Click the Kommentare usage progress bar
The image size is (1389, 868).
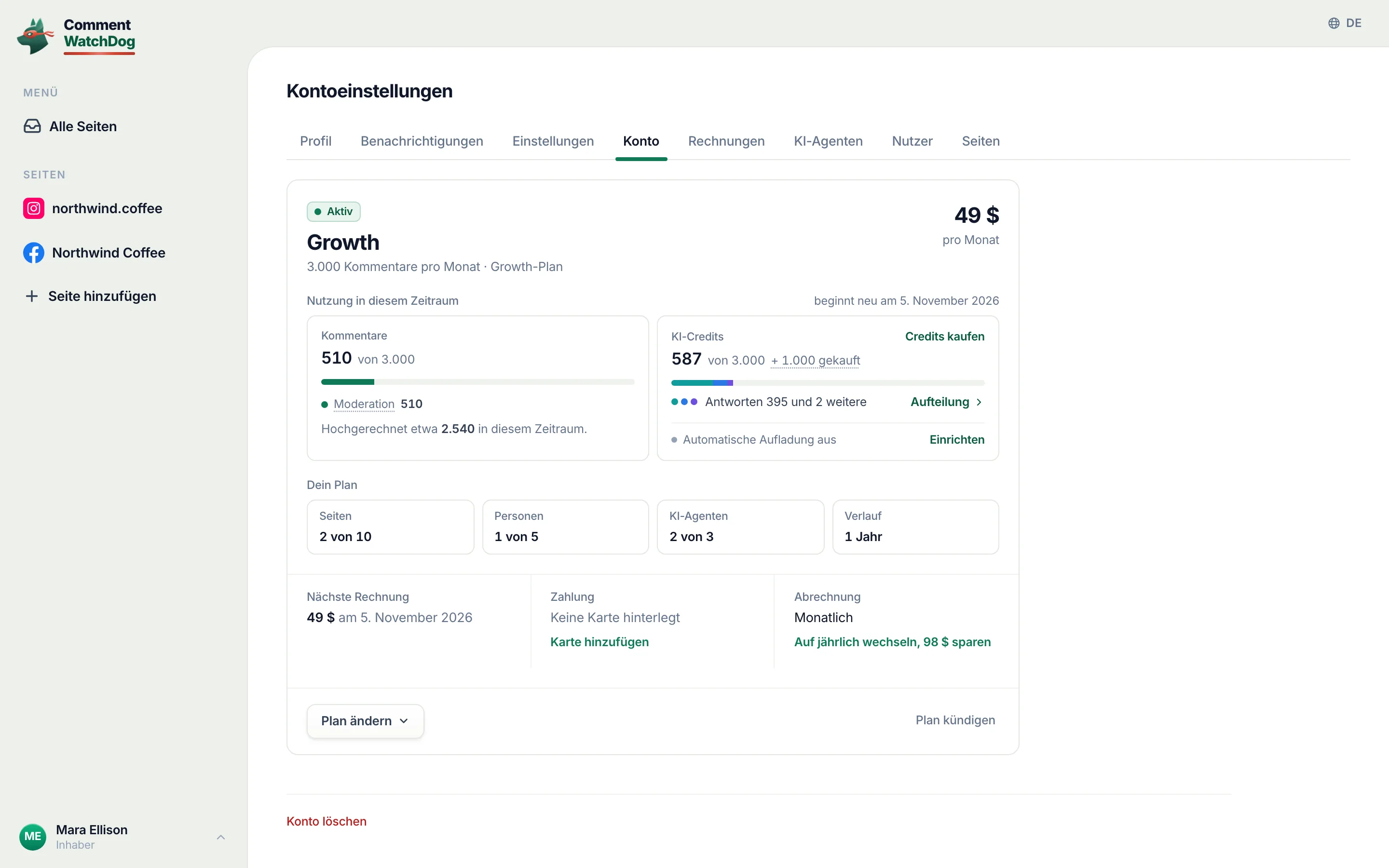pos(477,382)
